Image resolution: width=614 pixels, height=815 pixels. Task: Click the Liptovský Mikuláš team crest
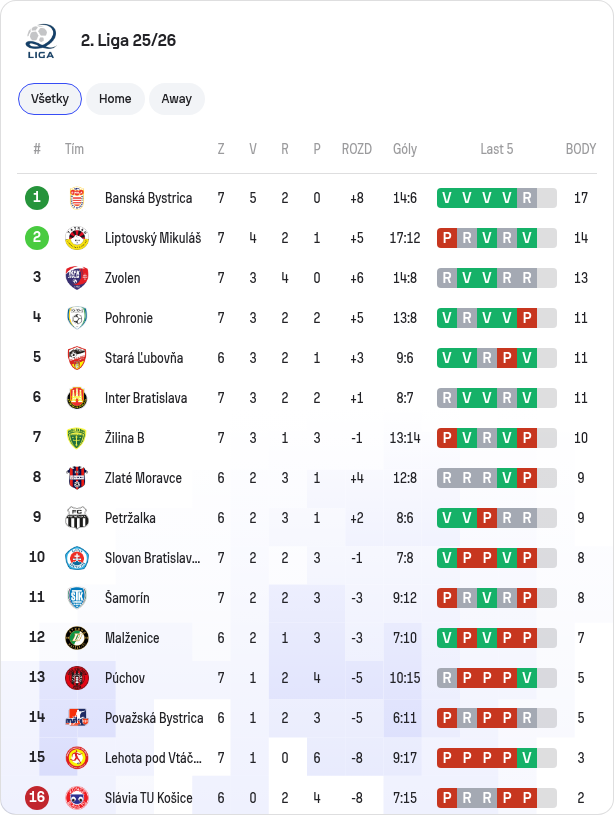pos(77,238)
